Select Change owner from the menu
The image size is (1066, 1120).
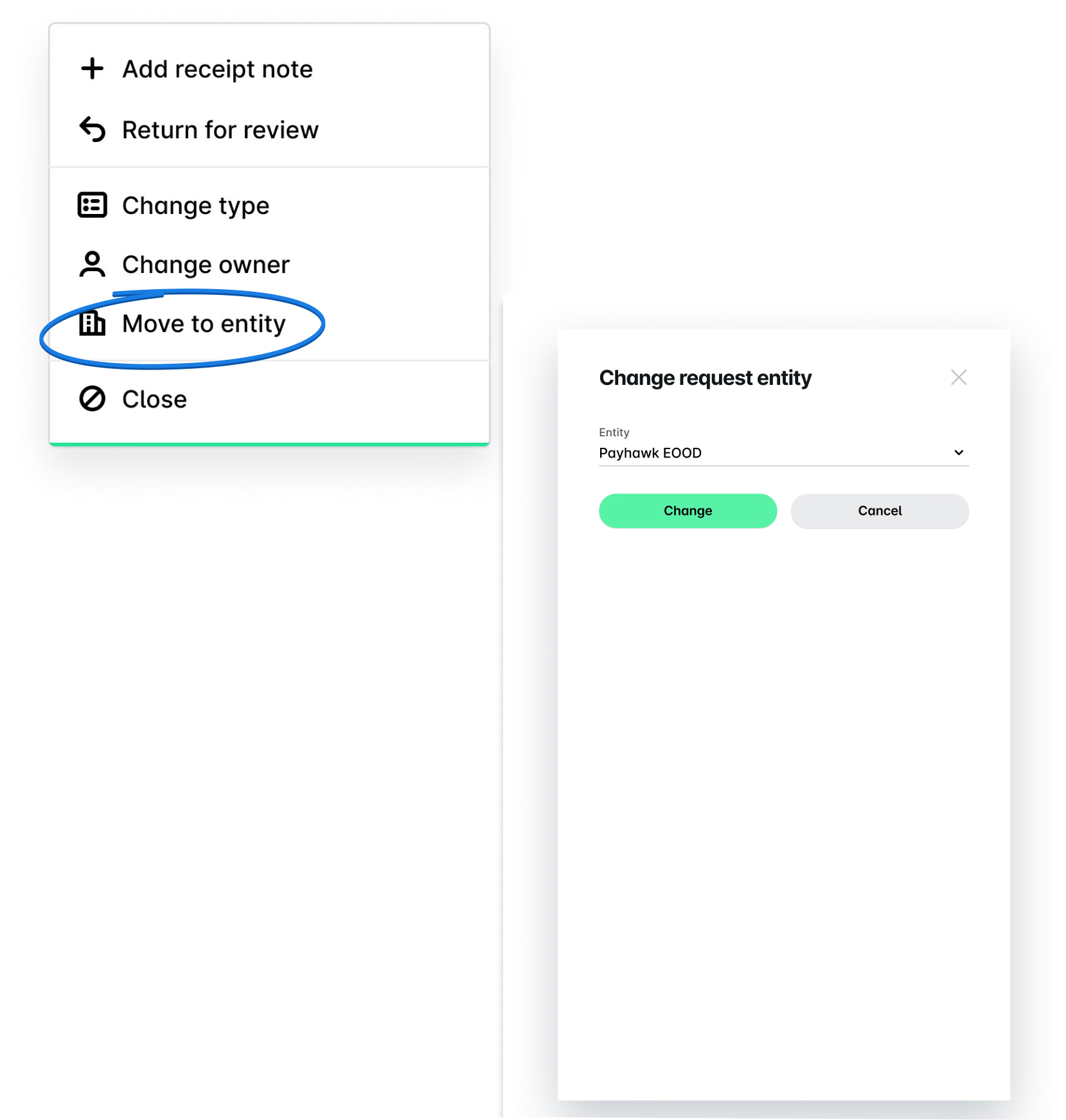coord(206,263)
